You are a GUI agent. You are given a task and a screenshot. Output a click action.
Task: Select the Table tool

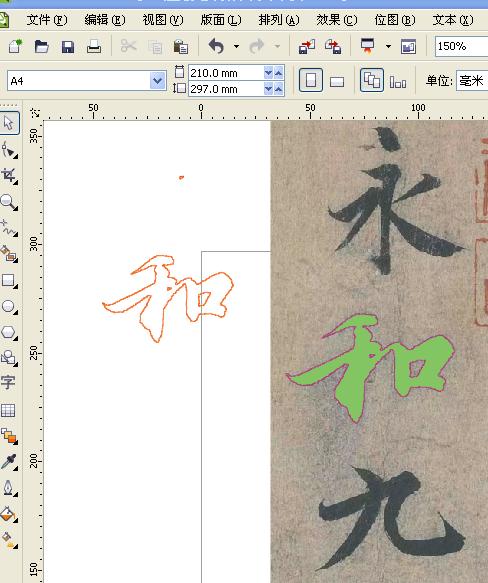pyautogui.click(x=8, y=410)
